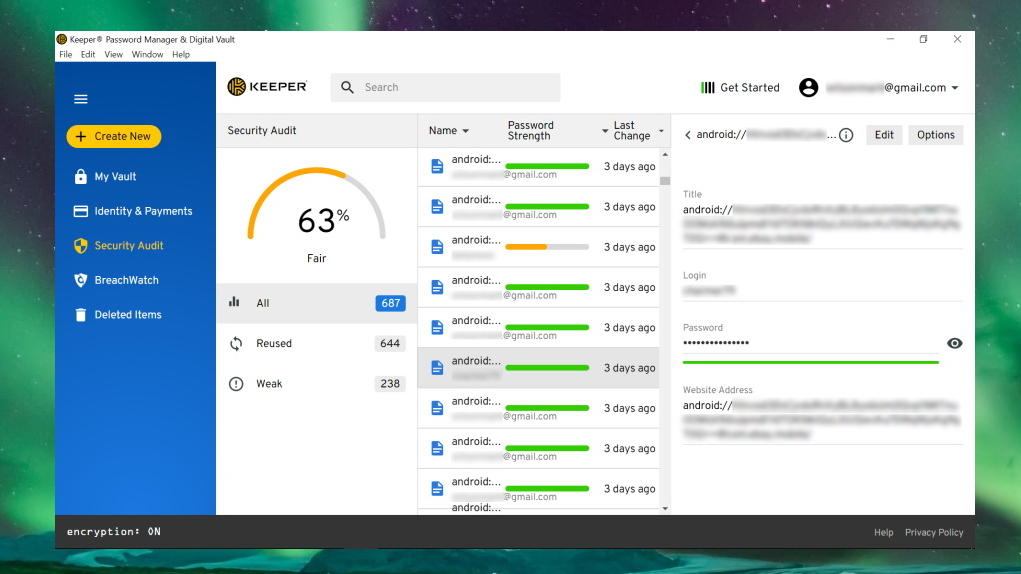Screen dimensions: 1021x574
Task: Open the File menu
Action: pos(66,55)
